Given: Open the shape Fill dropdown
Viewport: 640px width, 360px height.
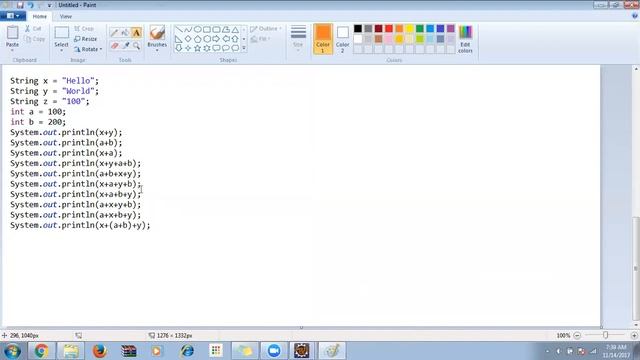Looking at the screenshot, I should [260, 39].
